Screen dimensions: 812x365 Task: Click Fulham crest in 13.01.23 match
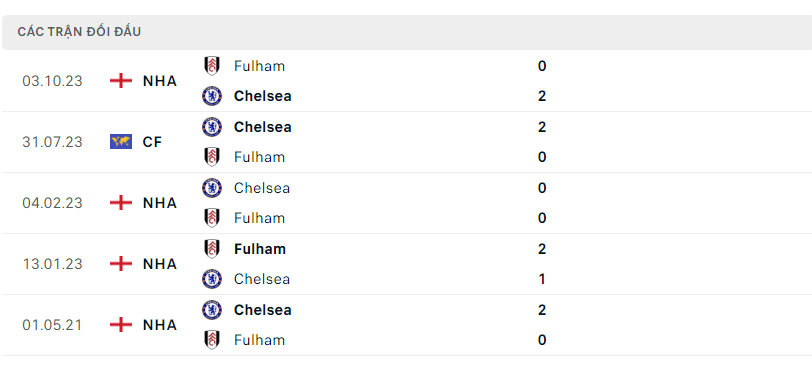coord(211,249)
